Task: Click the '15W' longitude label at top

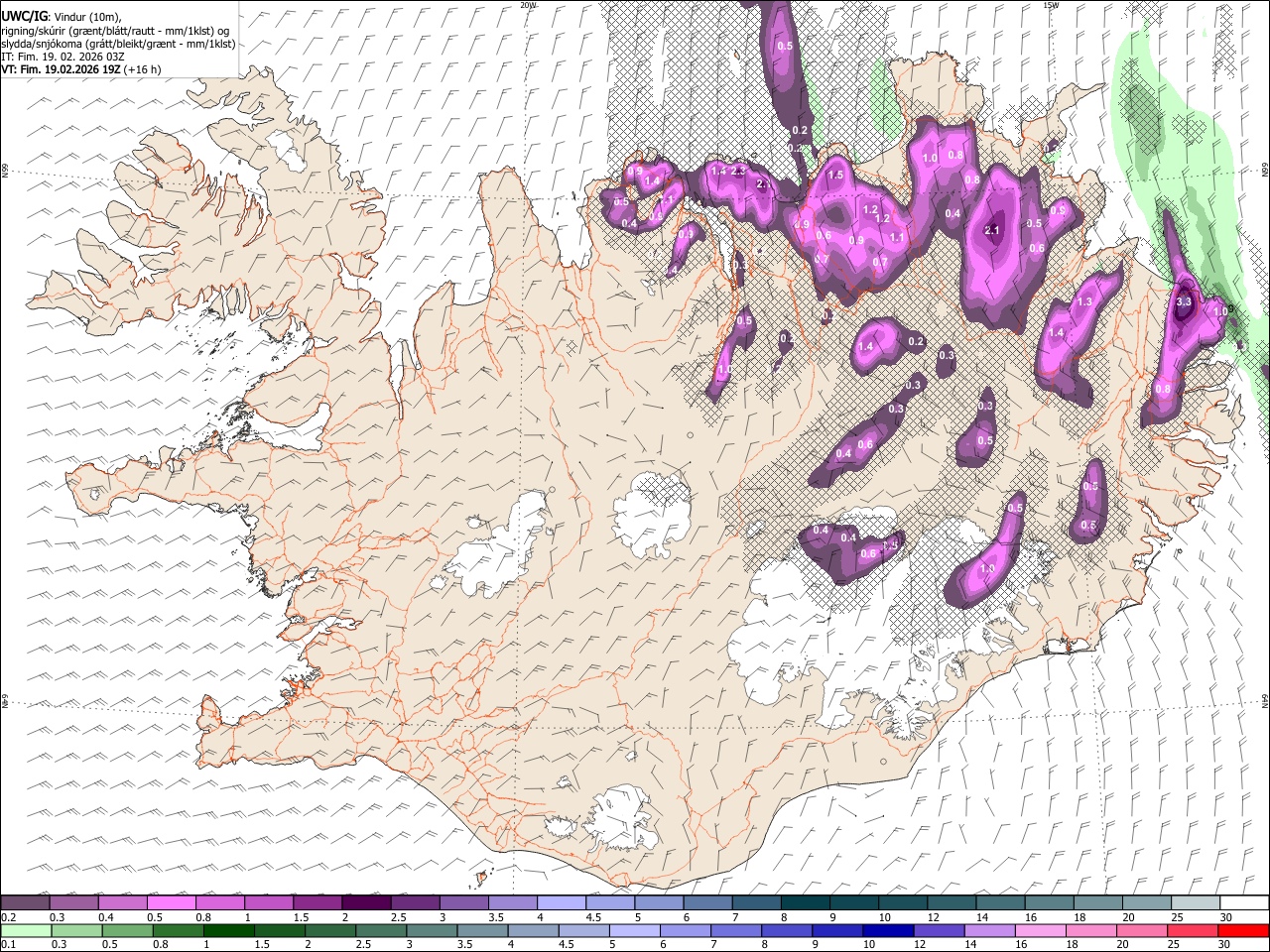Action: [1051, 5]
